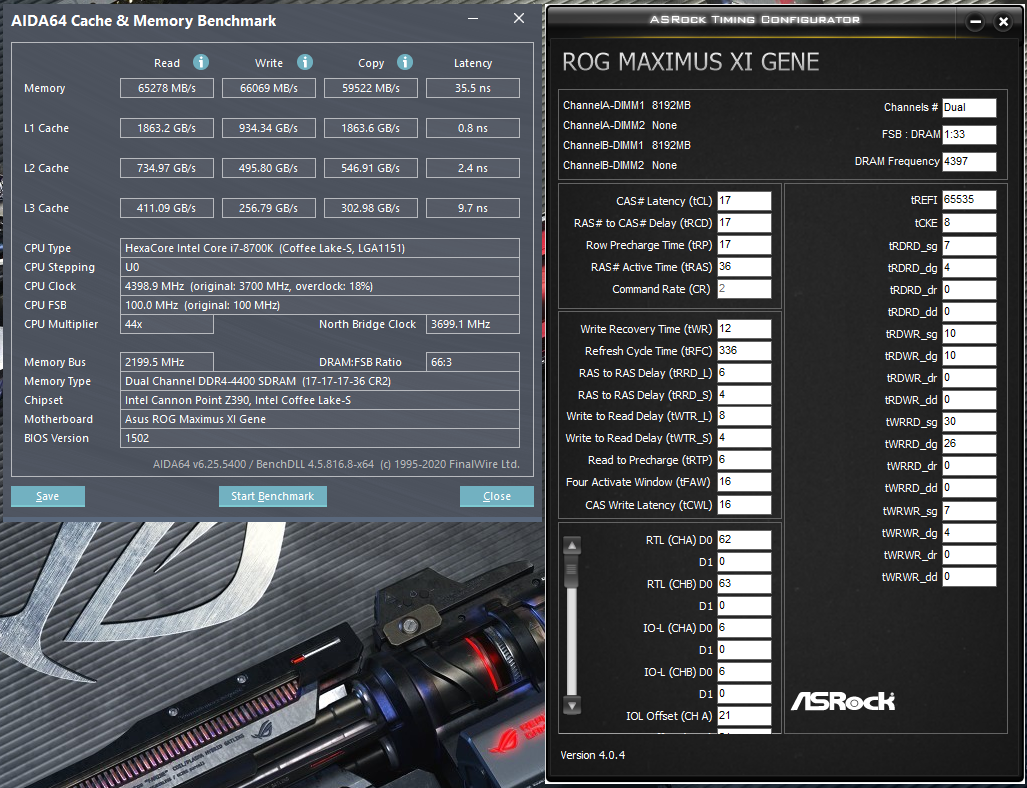Select the Four Activate Window (tFAW) field
Screen dimensions: 1027x788
click(744, 482)
